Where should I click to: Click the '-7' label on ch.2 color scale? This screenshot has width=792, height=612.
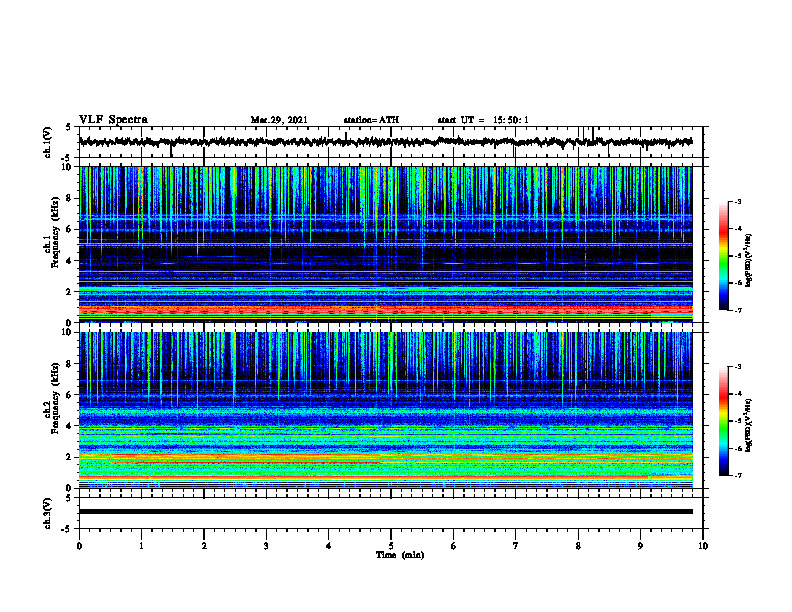tap(738, 475)
